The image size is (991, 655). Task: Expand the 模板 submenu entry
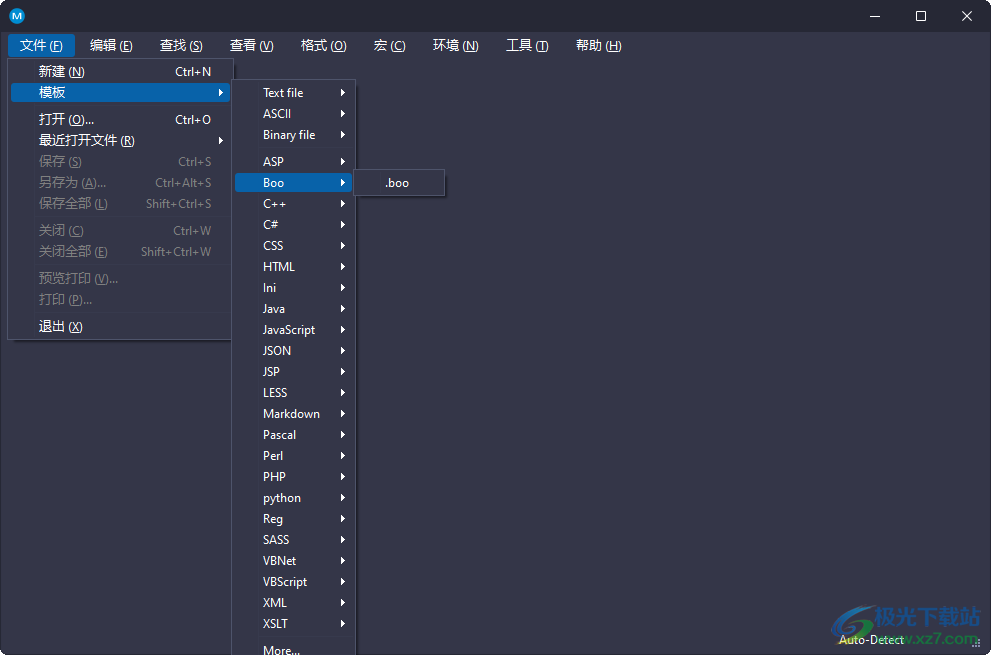[121, 92]
